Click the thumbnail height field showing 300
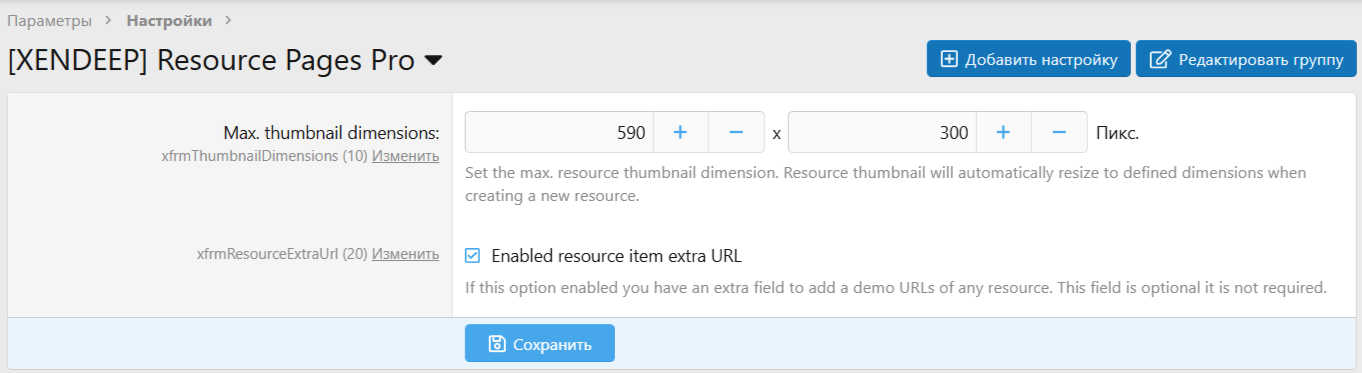This screenshot has height=373, width=1362. (x=883, y=132)
